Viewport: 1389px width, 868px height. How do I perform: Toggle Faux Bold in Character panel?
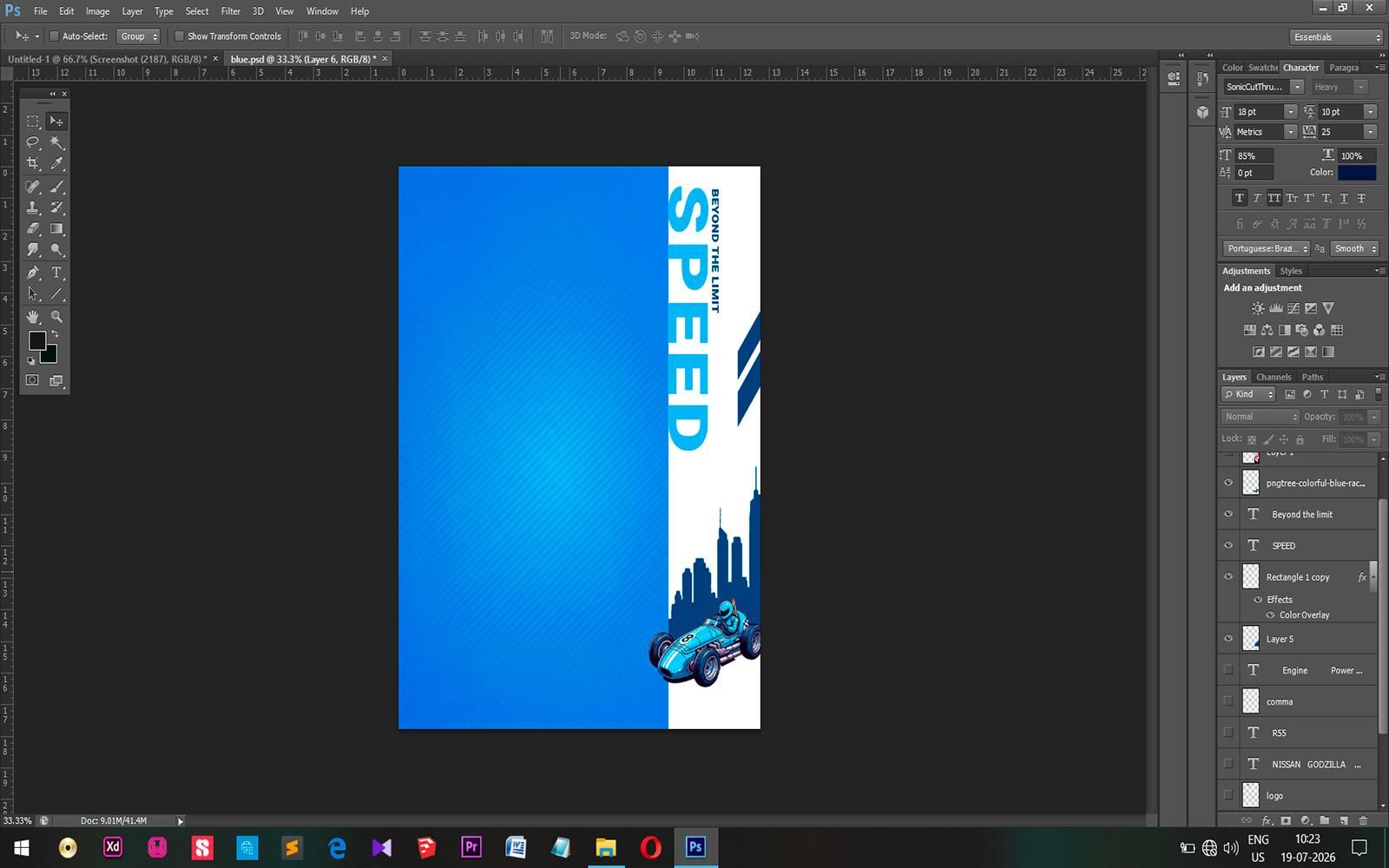tap(1239, 199)
